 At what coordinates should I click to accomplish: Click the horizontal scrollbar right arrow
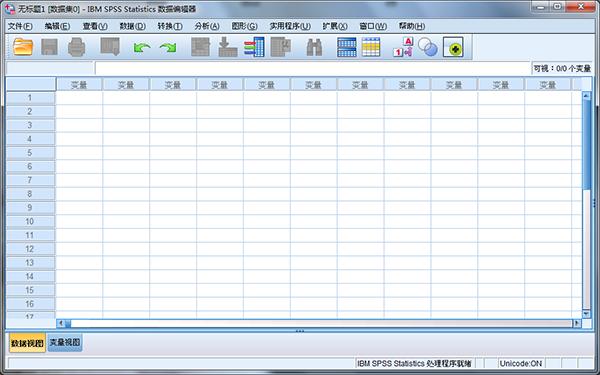point(577,324)
